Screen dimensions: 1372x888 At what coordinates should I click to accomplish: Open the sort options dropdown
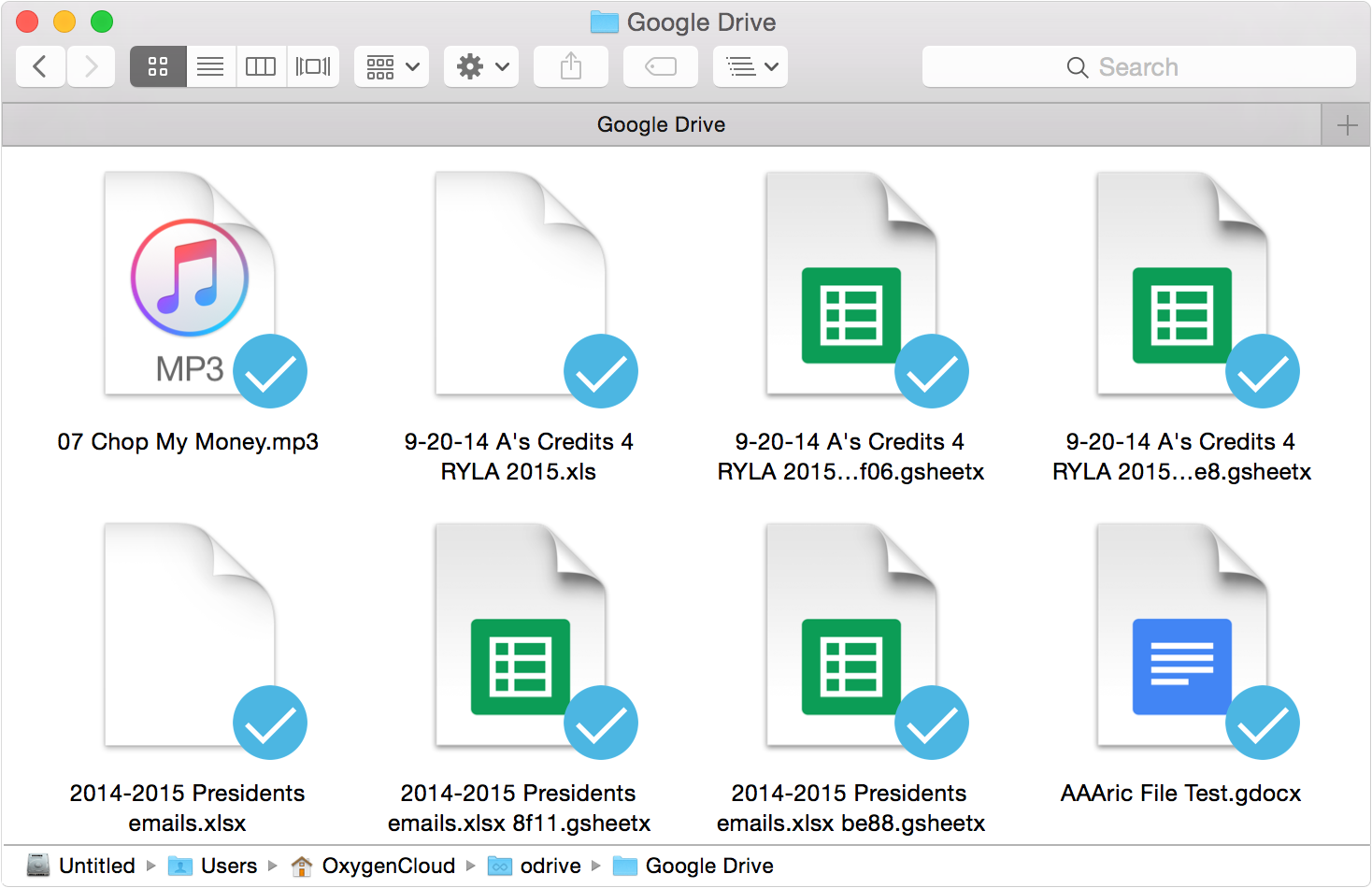750,66
